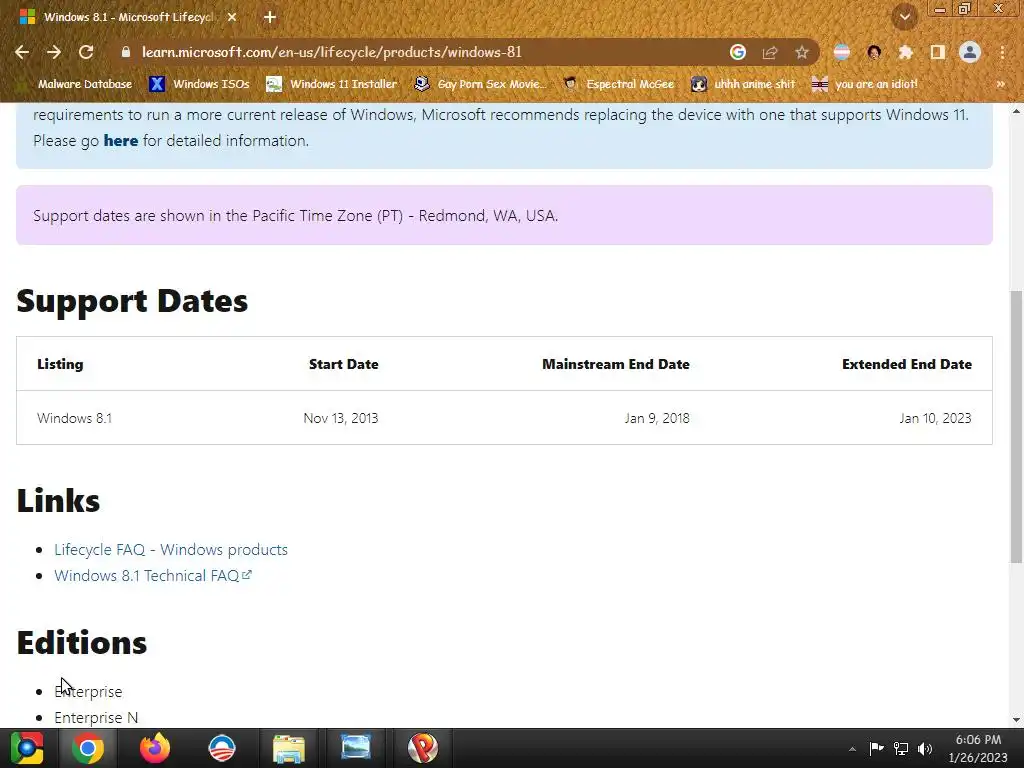The width and height of the screenshot is (1024, 768).
Task: Click the Editions heading
Action: (82, 643)
